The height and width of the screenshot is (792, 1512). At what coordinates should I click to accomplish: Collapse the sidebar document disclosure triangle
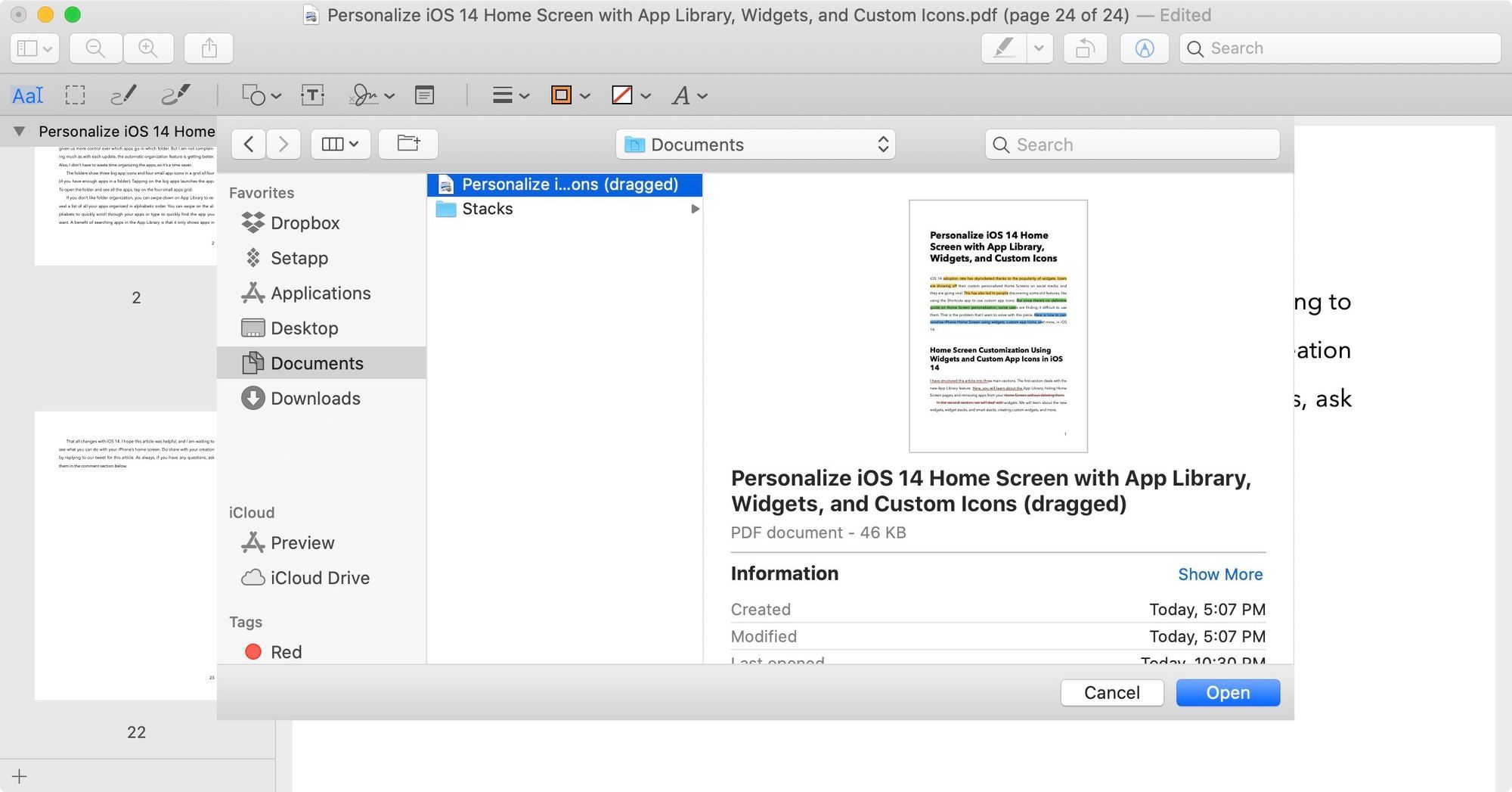pyautogui.click(x=20, y=132)
